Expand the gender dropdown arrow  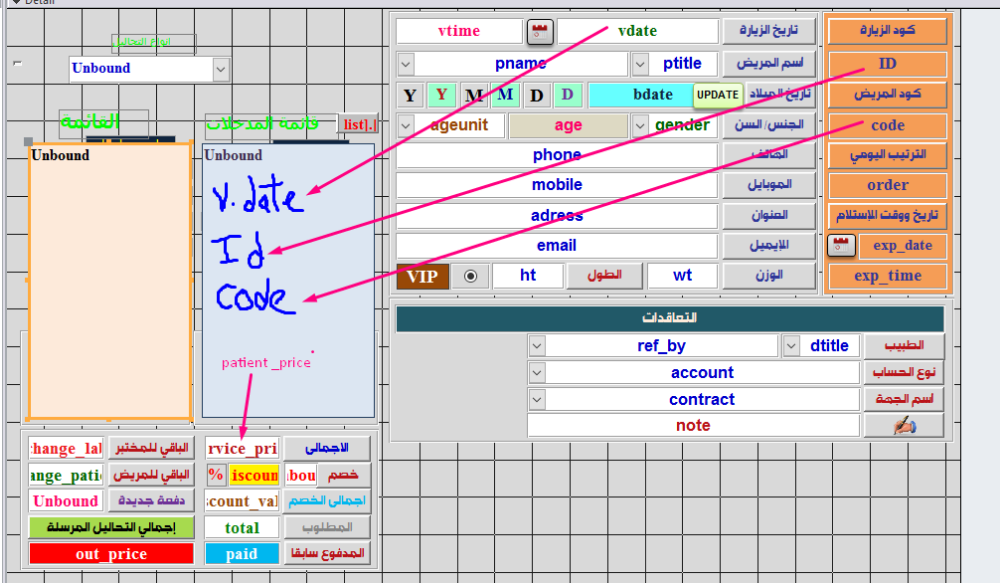[640, 125]
